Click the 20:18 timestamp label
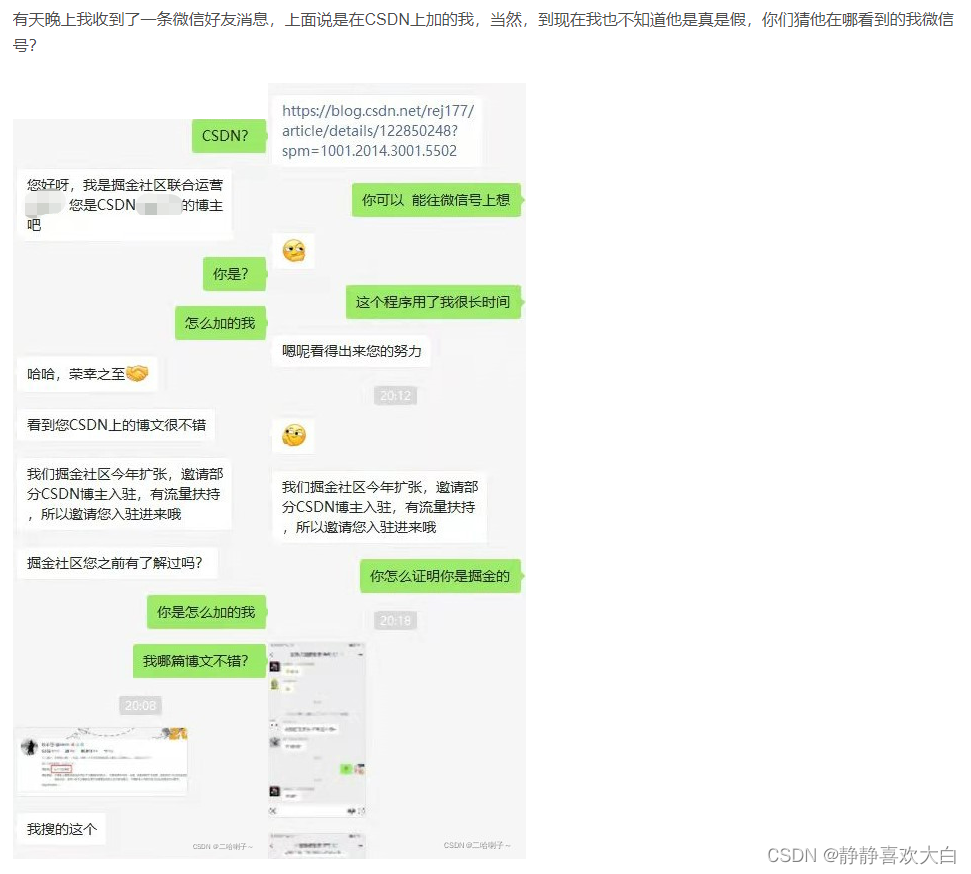Viewport: 971px width, 874px height. tap(395, 621)
